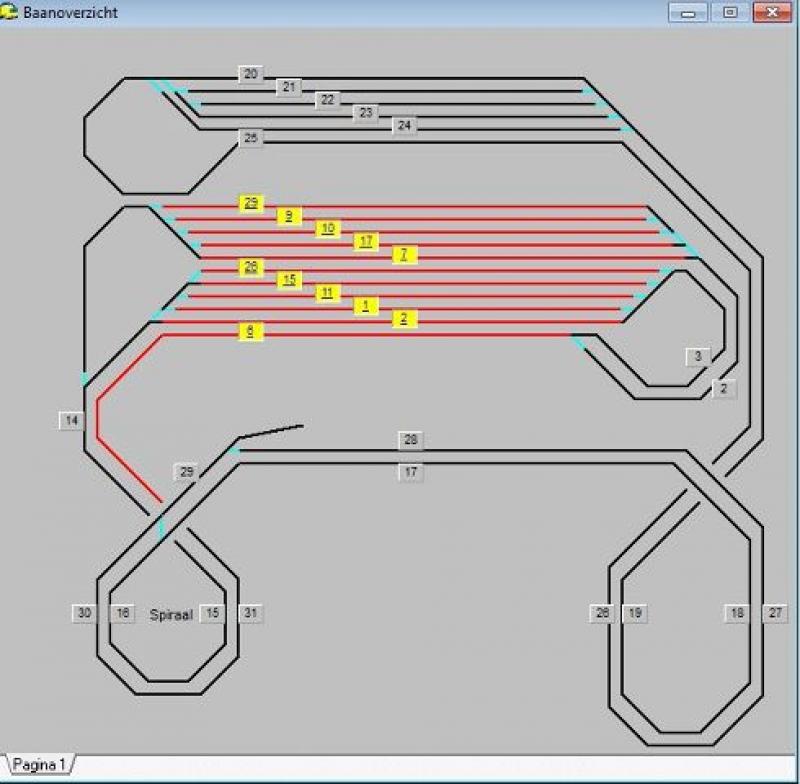Close the Baanoverzicht window
The image size is (800, 784).
772,13
